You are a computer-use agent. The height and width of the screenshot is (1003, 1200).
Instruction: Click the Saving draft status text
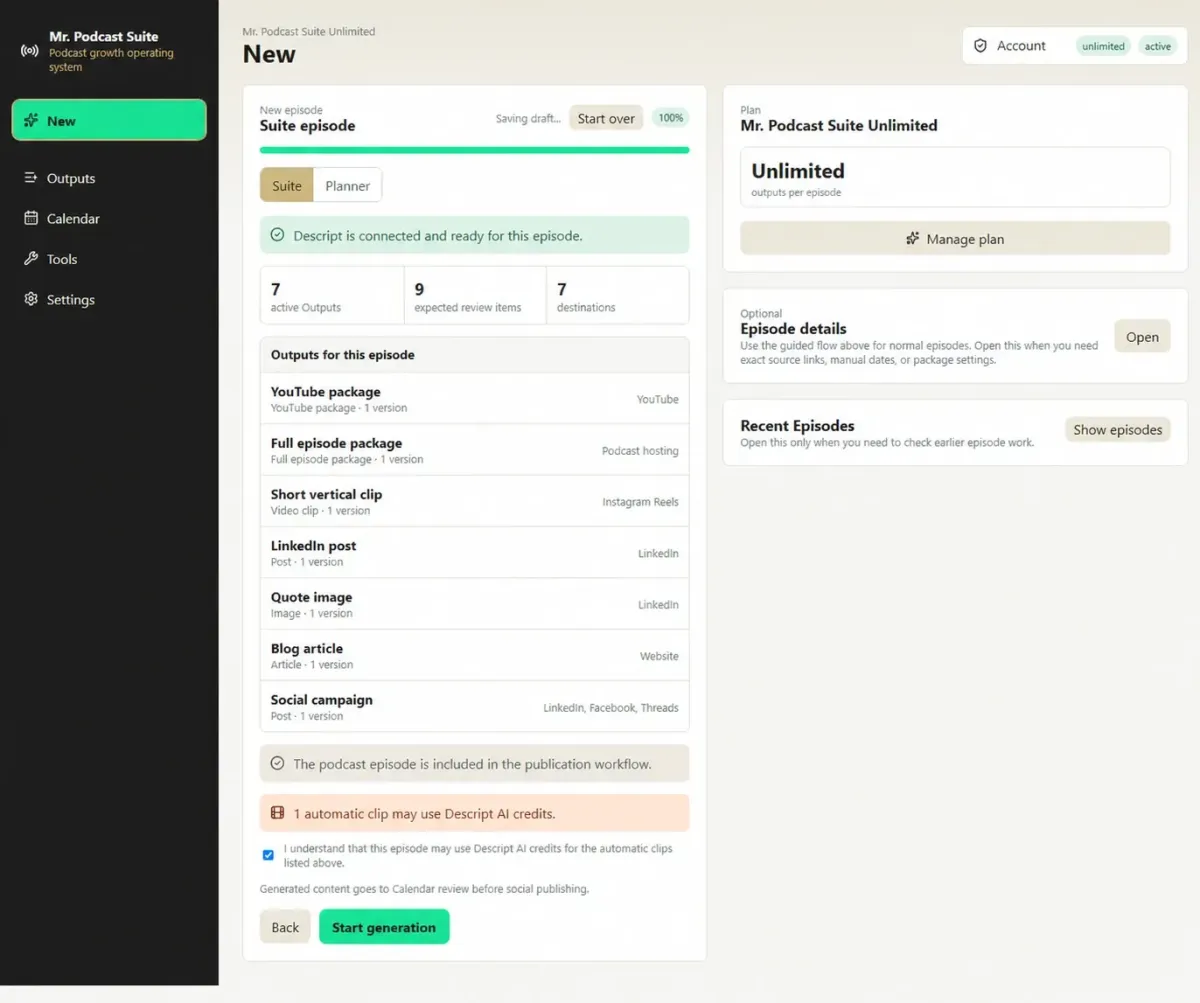[x=528, y=119]
